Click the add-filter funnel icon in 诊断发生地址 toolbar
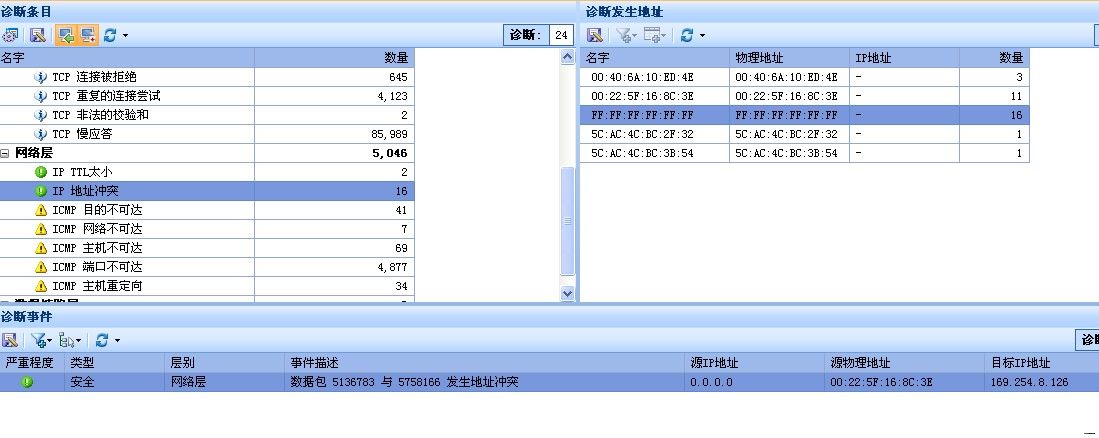1099x438 pixels. [x=622, y=35]
